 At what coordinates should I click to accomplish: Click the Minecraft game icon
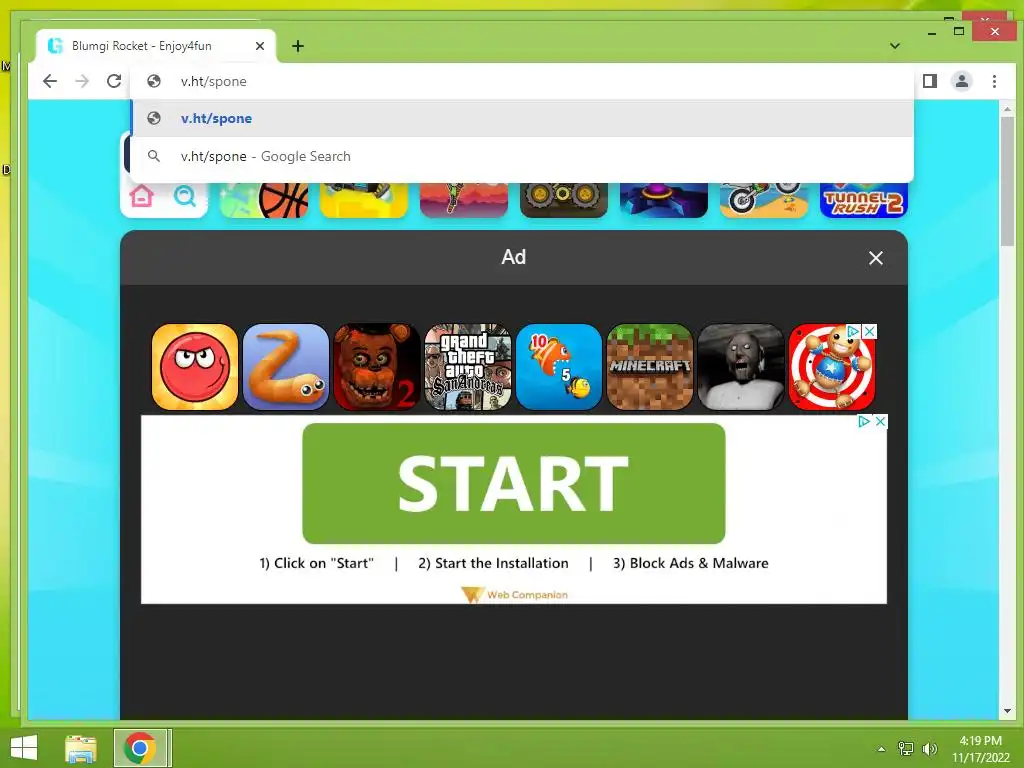pos(650,367)
